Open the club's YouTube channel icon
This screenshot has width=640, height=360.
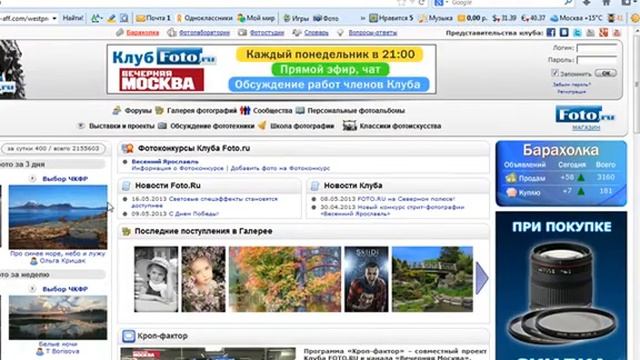(616, 32)
